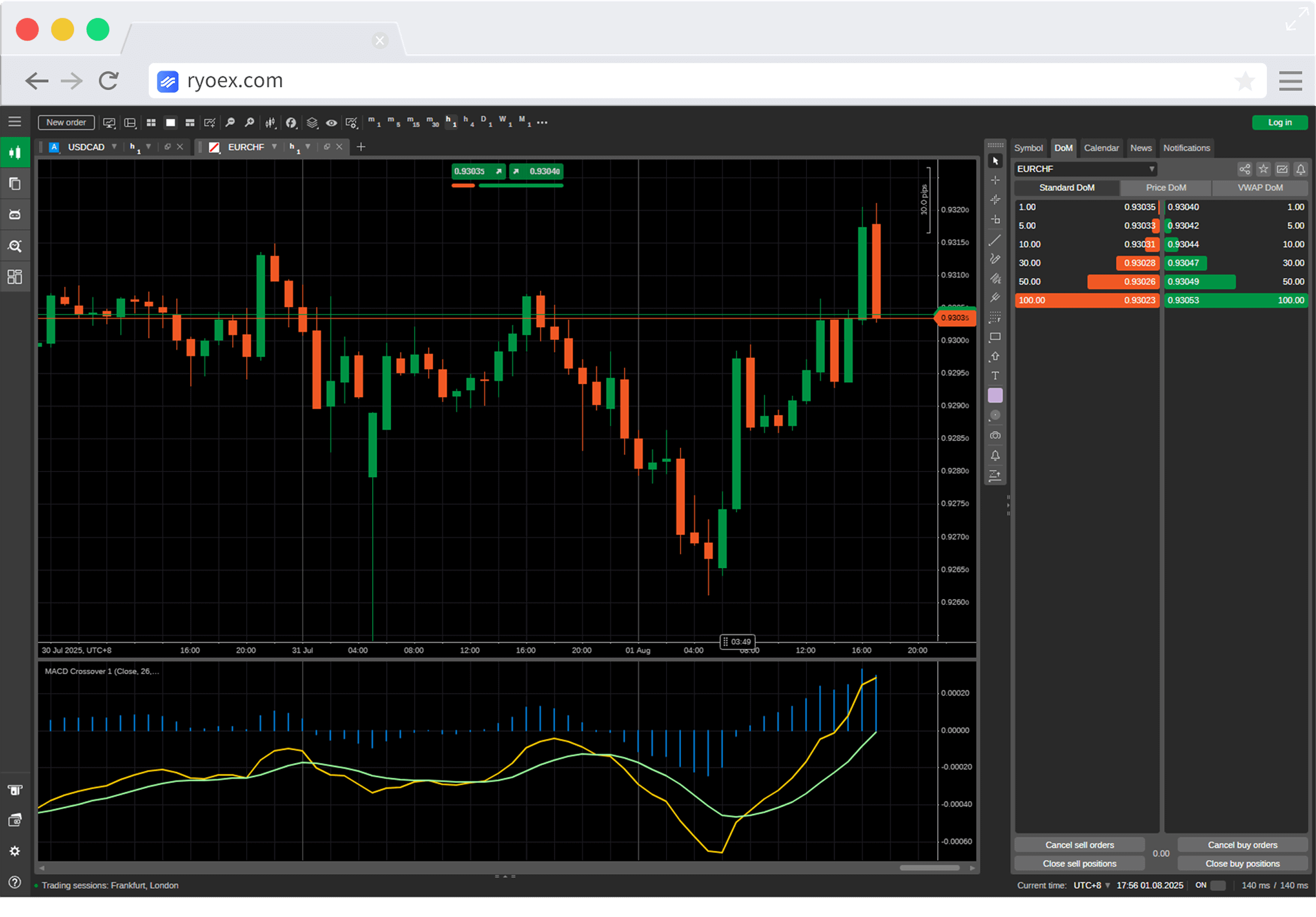Click the New order button

coord(66,122)
